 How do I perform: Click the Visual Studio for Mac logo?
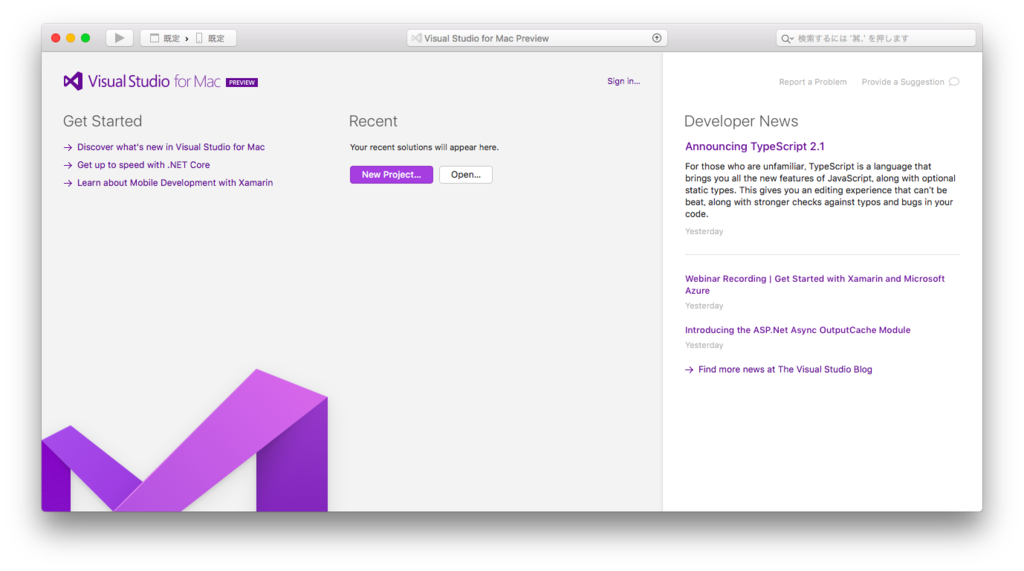click(x=142, y=81)
